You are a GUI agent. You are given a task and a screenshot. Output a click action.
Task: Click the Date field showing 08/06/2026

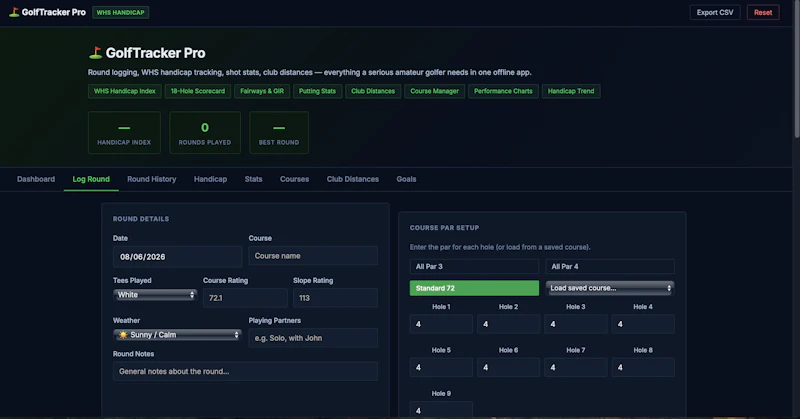[x=177, y=257]
